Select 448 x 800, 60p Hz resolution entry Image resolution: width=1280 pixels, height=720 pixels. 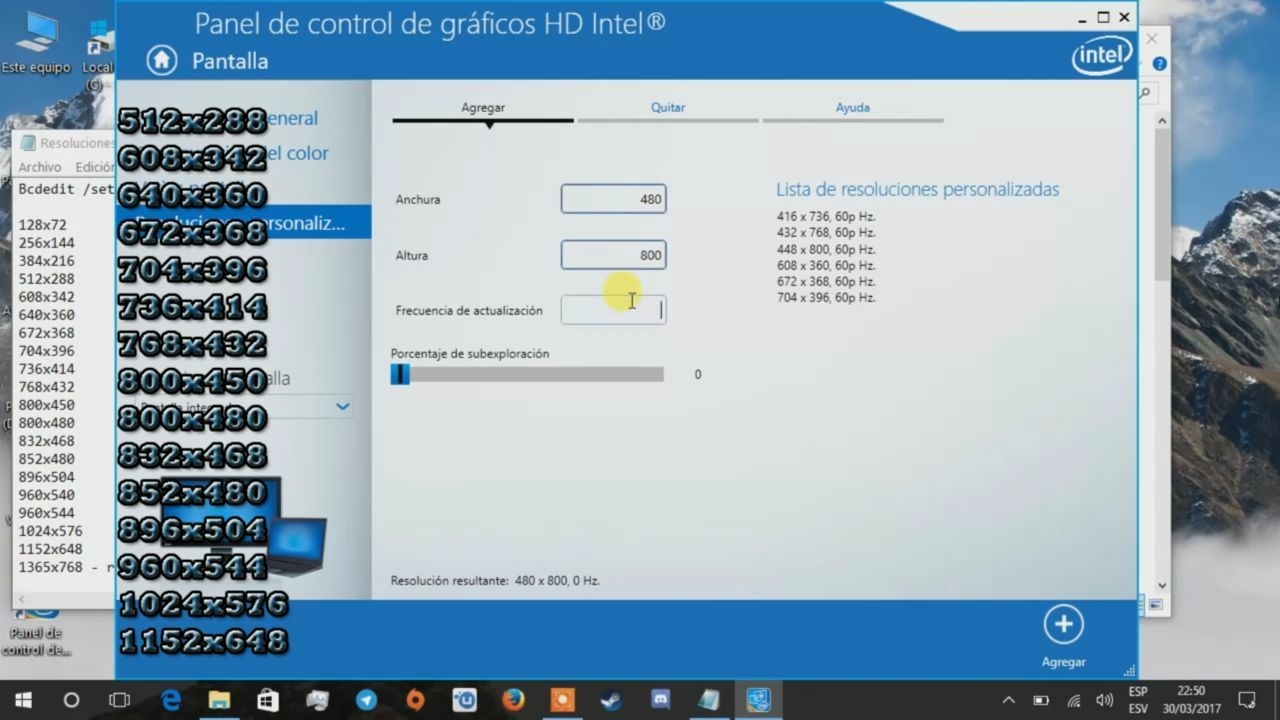(826, 249)
